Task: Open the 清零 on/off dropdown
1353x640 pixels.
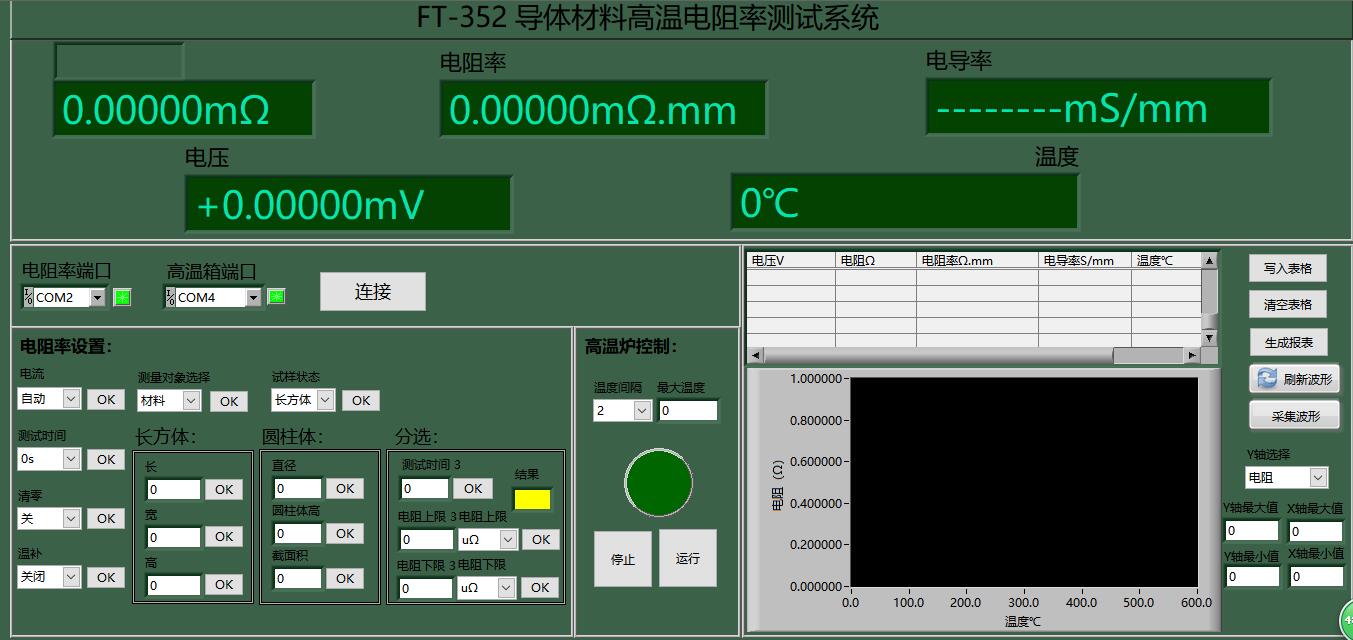Action: (x=71, y=518)
